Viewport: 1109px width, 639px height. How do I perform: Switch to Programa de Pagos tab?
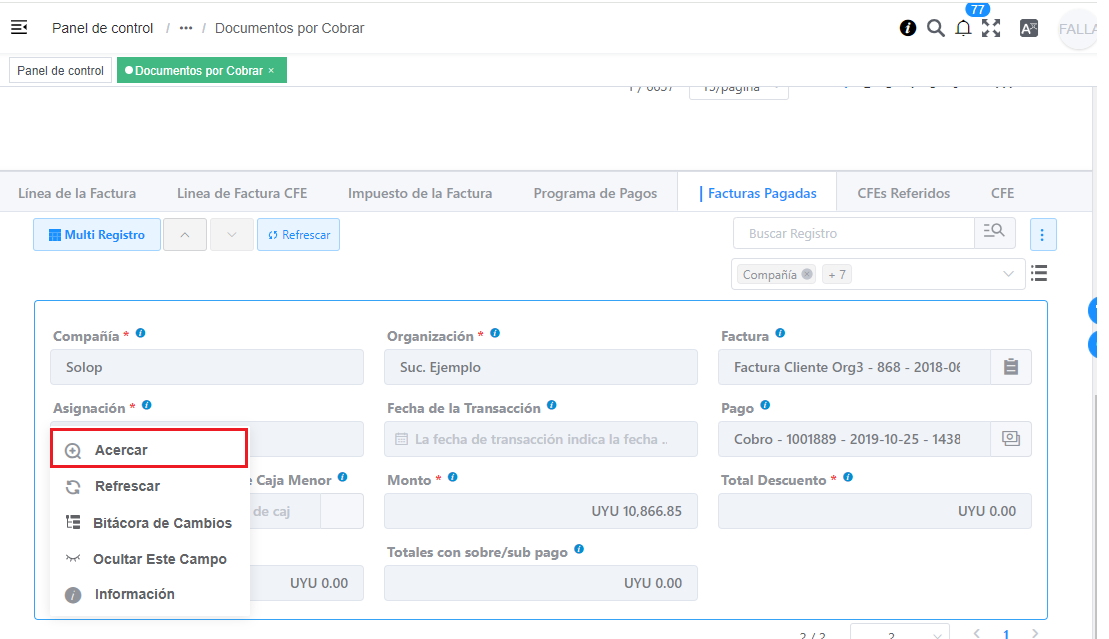(595, 193)
